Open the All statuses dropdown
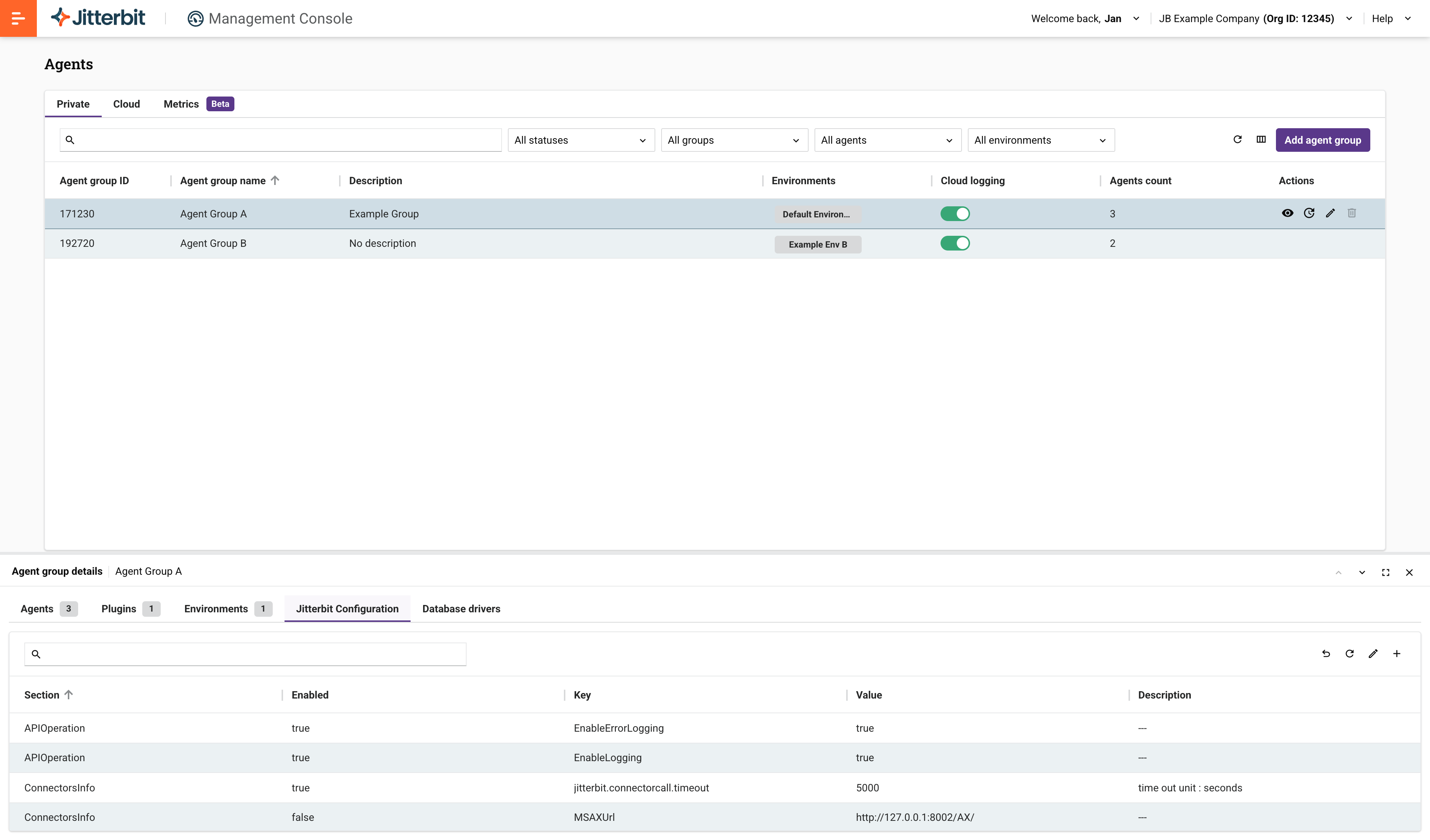 pos(581,140)
